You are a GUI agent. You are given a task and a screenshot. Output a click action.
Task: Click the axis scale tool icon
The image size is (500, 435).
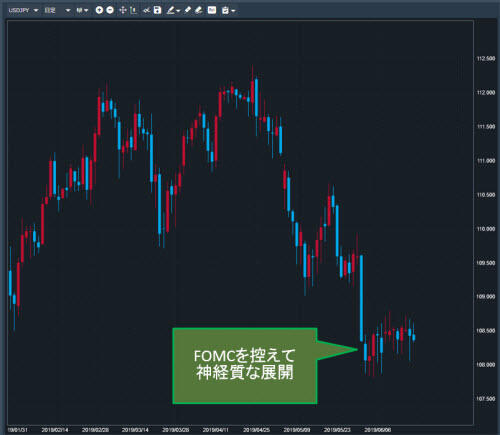pos(134,10)
